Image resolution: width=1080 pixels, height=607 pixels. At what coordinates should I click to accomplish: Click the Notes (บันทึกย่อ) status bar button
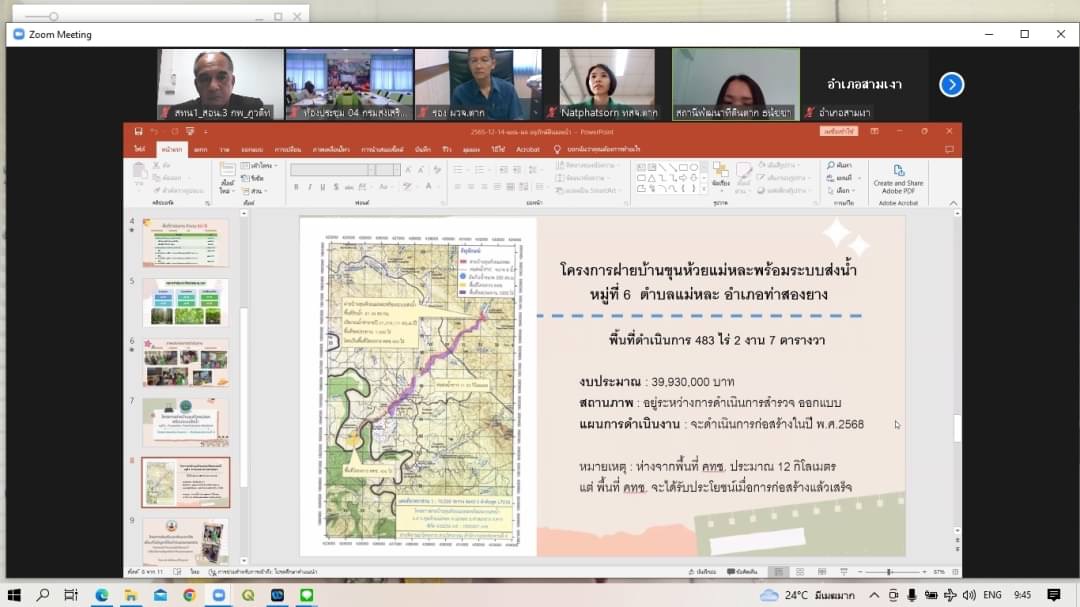pyautogui.click(x=703, y=572)
